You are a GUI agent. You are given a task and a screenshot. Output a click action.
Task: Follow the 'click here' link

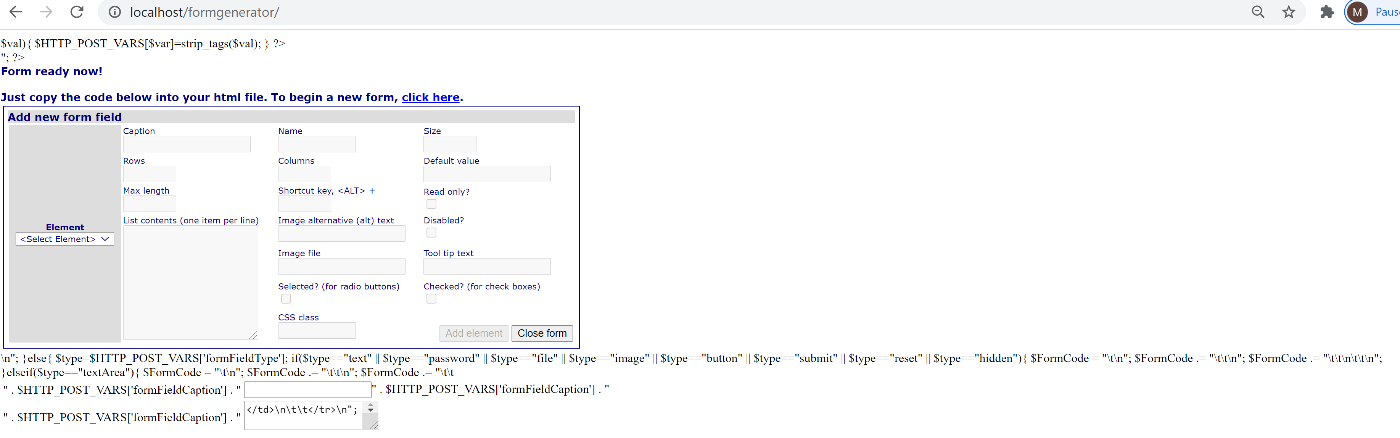tap(430, 97)
